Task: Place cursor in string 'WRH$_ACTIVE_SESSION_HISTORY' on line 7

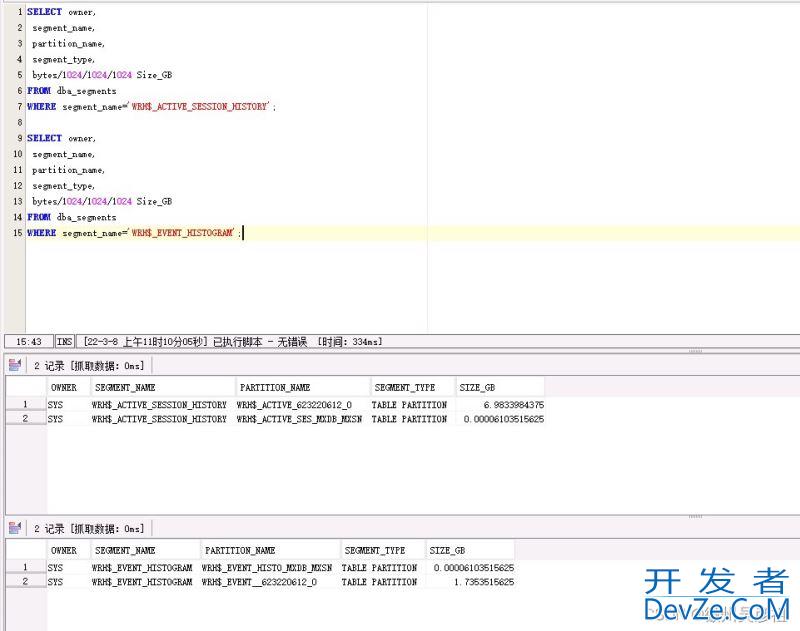Action: click(199, 107)
